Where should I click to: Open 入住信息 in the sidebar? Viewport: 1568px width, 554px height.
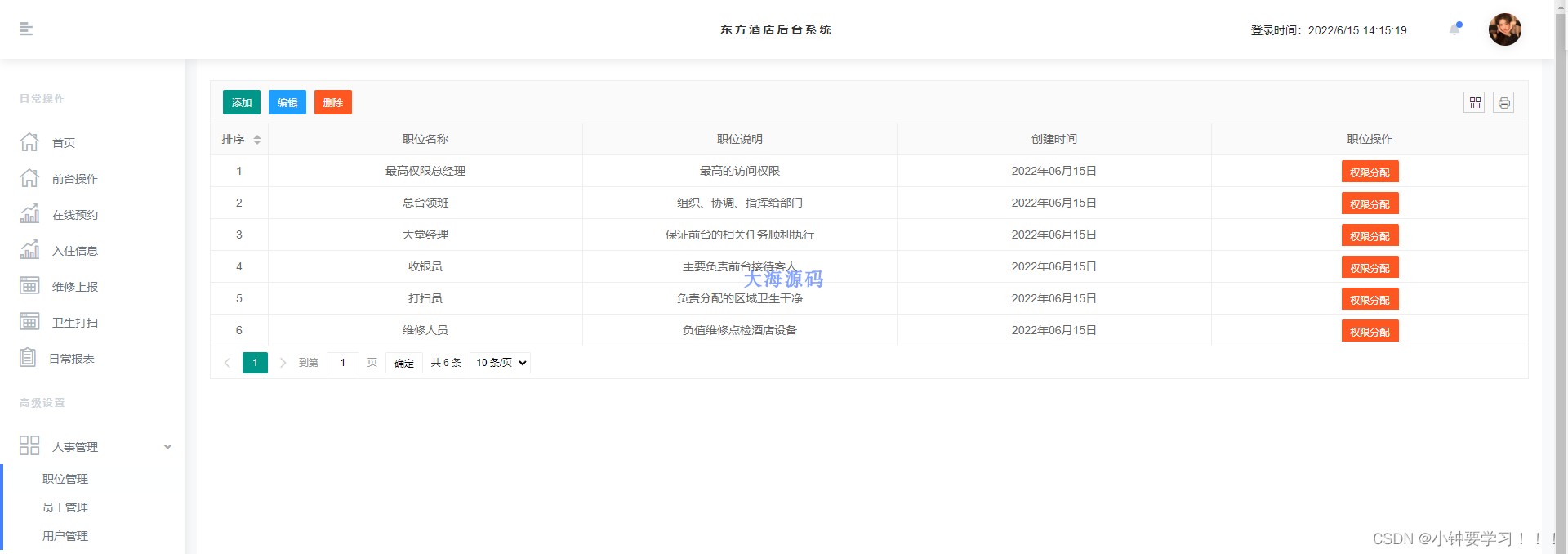(x=75, y=251)
